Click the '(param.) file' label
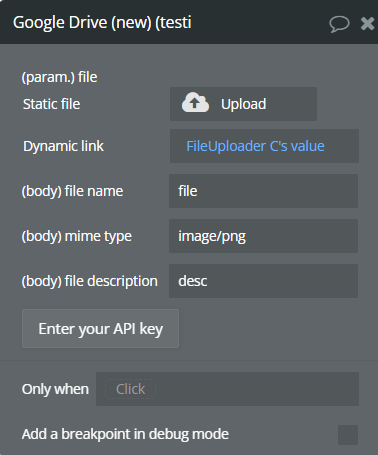This screenshot has width=378, height=455. click(59, 77)
